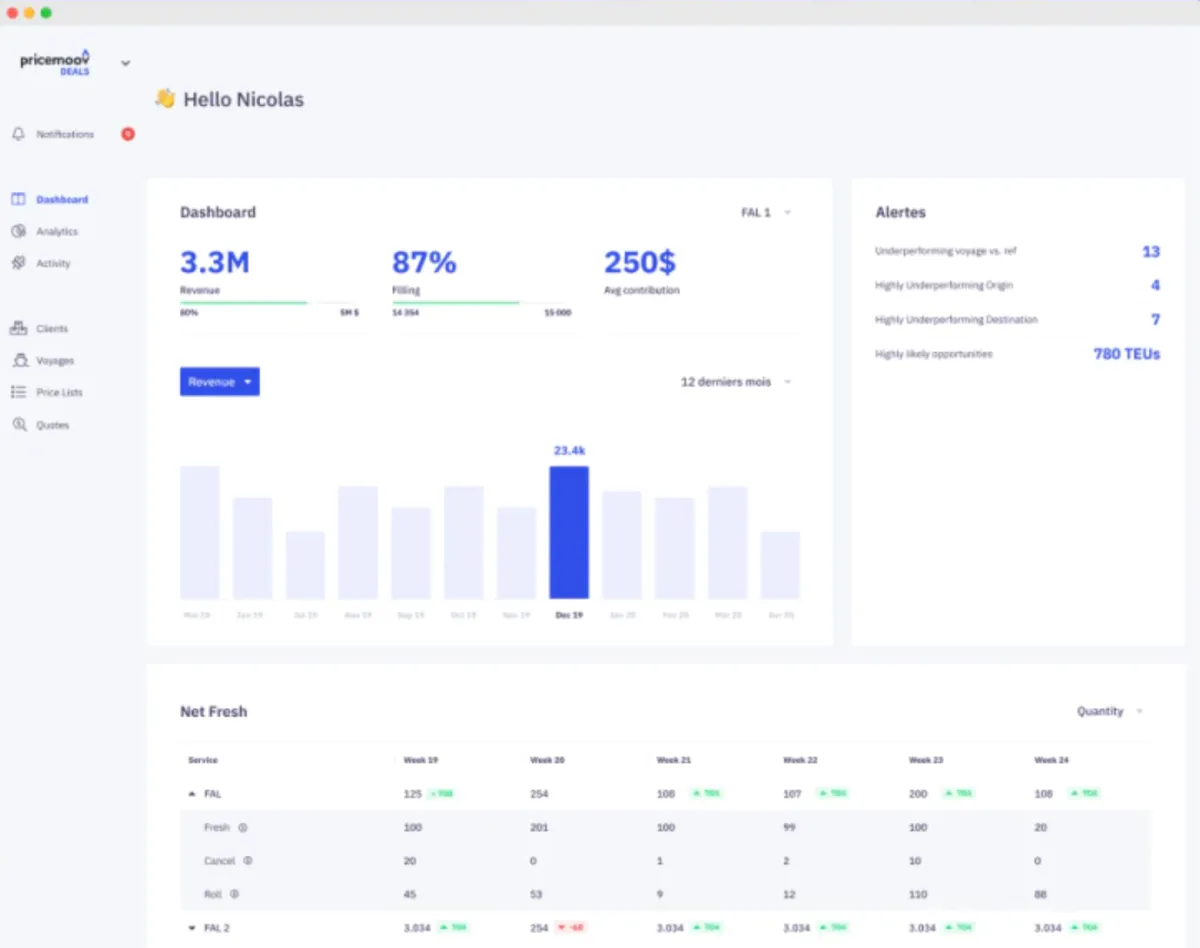Click the 87% filling figure
This screenshot has height=948, width=1200.
point(424,263)
